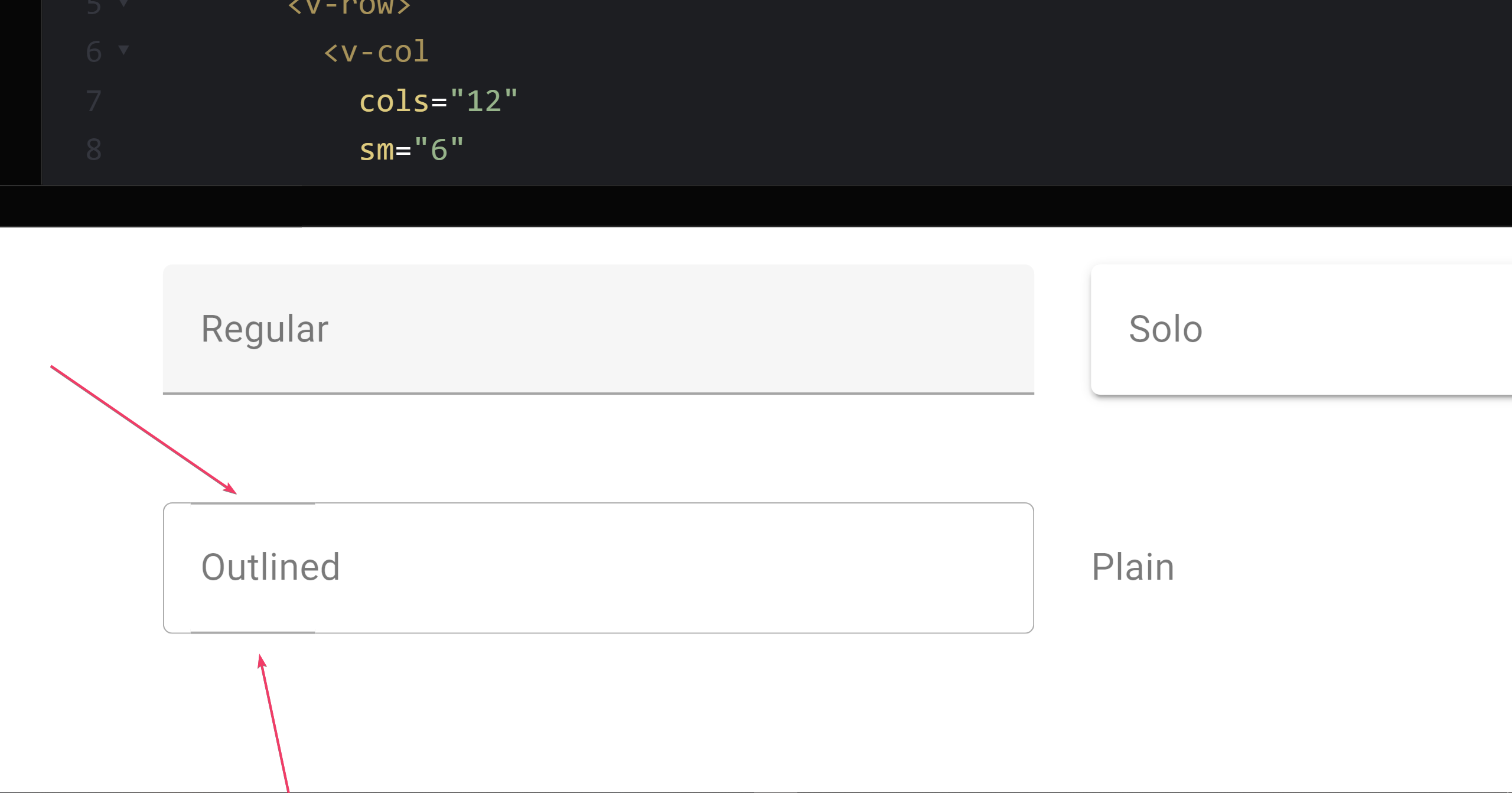Place cursor in the v-row tag

[x=348, y=6]
